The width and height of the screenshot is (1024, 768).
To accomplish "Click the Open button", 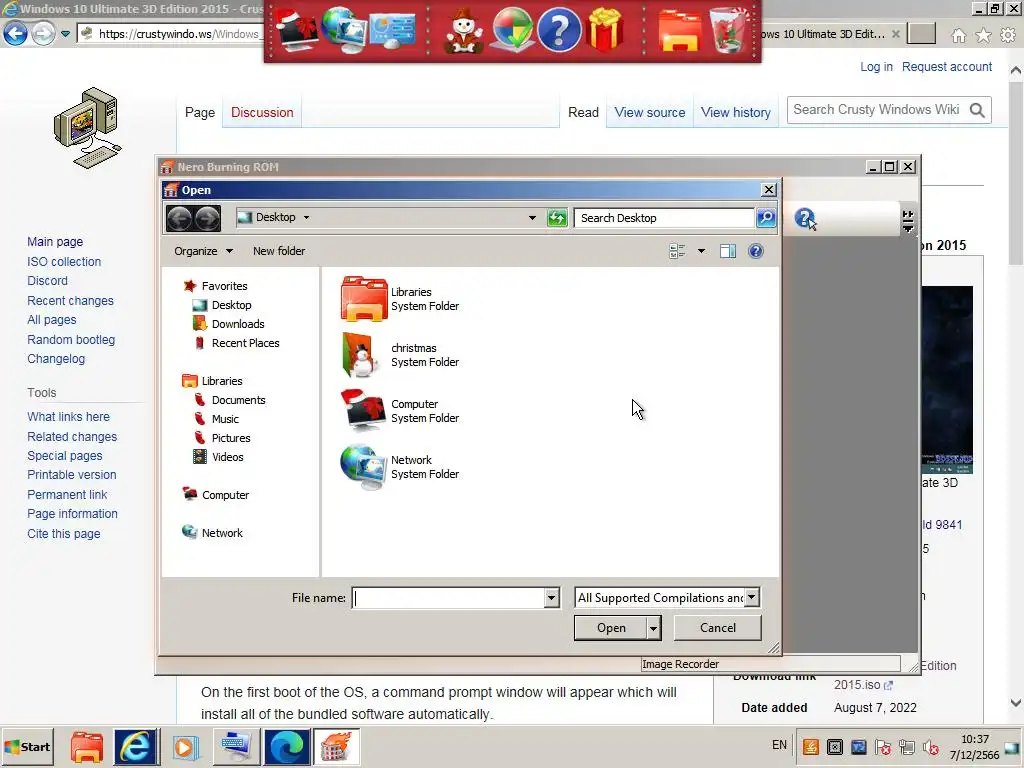I will pyautogui.click(x=611, y=628).
